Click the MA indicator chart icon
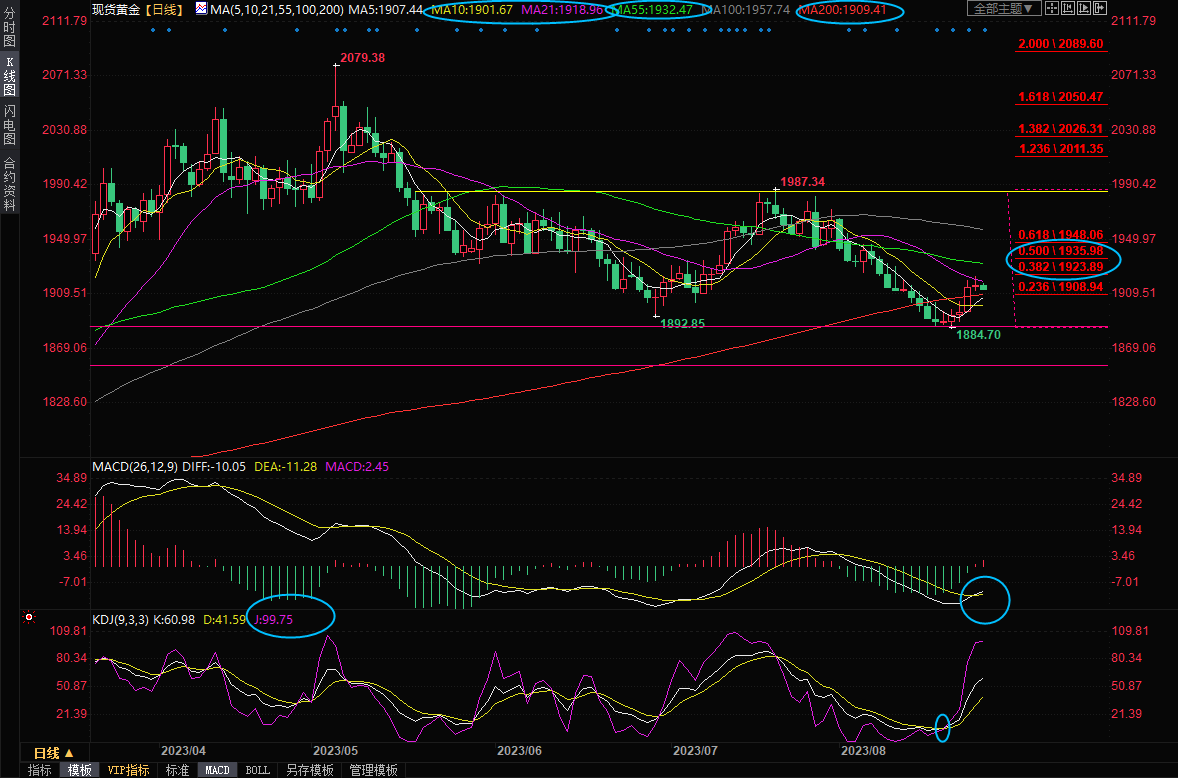 [201, 9]
